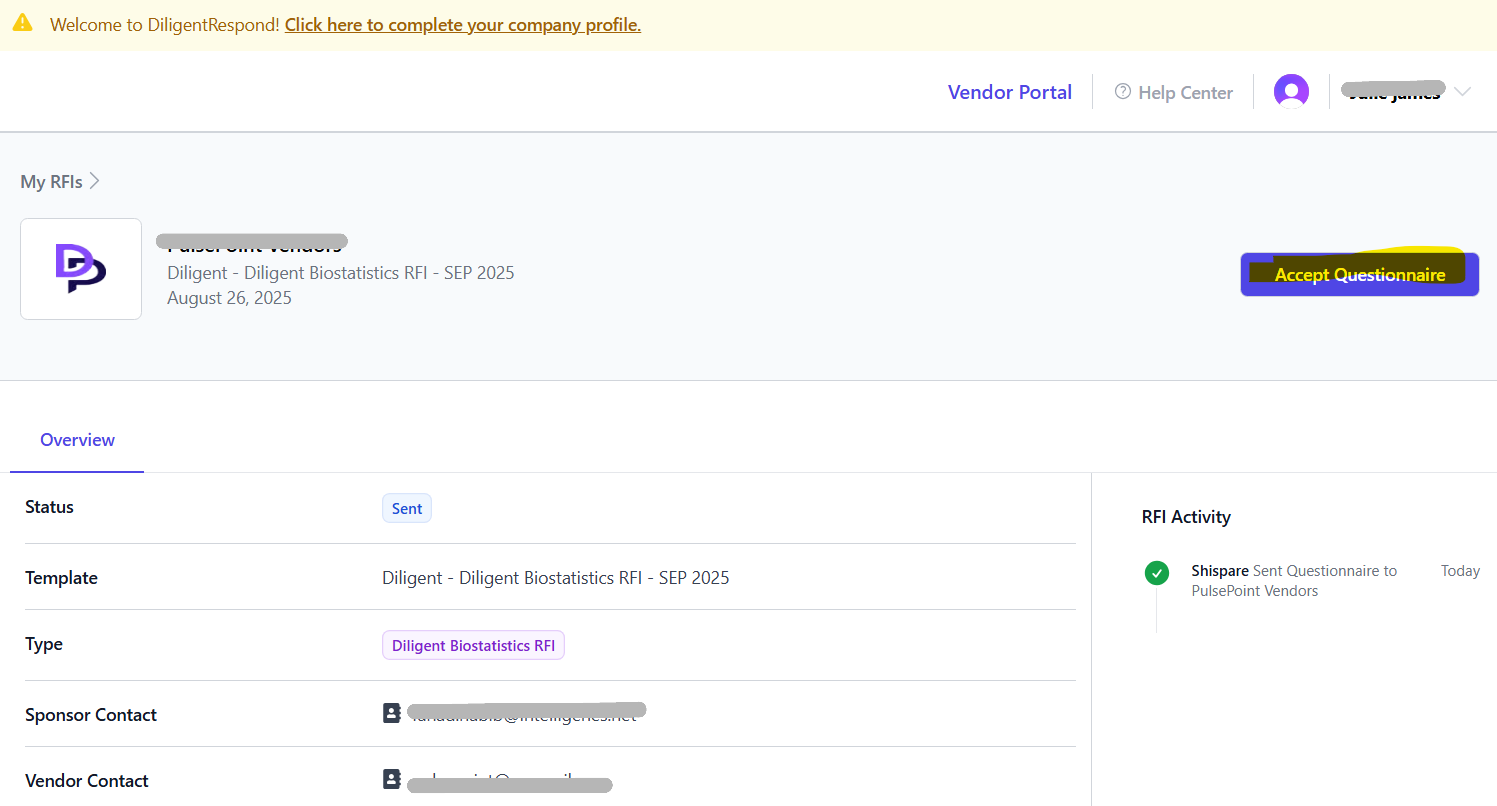Navigate back to My RFIs breadcrumb
This screenshot has height=806, width=1497.
point(51,182)
